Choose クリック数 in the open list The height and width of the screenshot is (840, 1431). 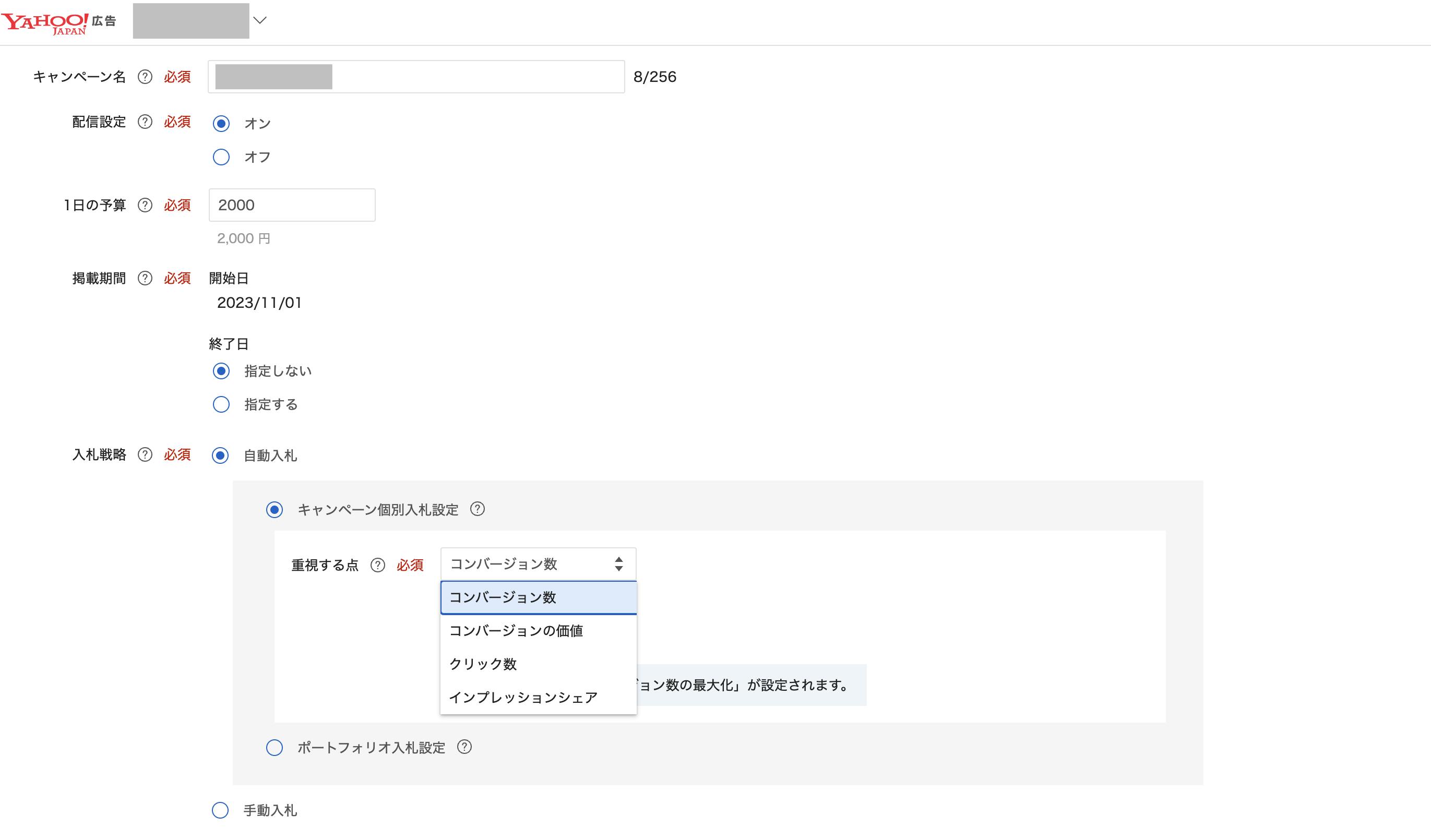pyautogui.click(x=483, y=664)
